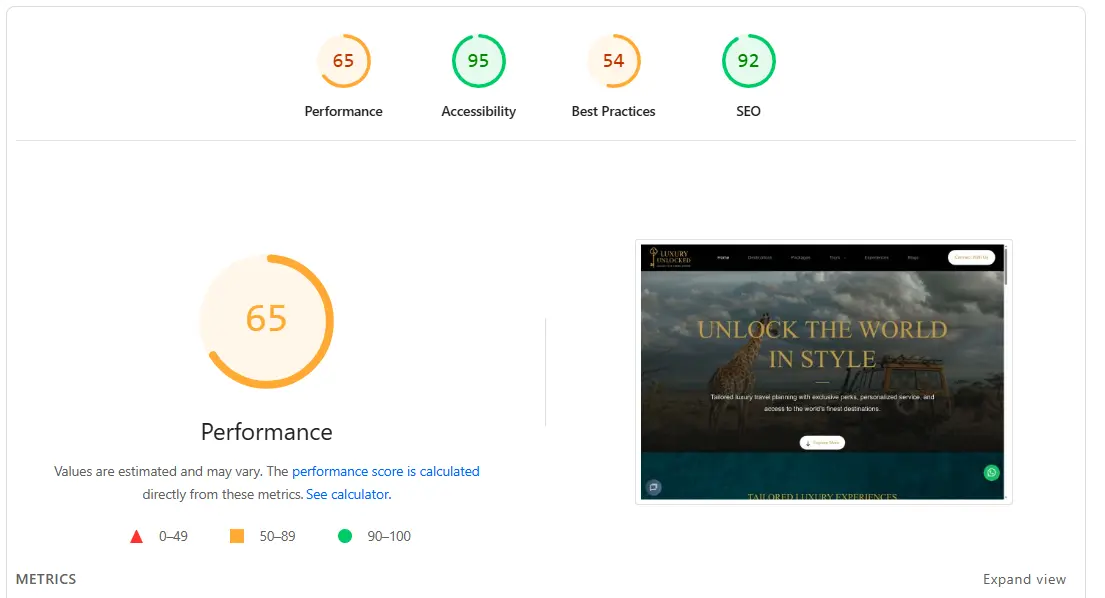This screenshot has width=1105, height=598.
Task: Click the Accessibility score gauge showing 95
Action: click(x=479, y=61)
